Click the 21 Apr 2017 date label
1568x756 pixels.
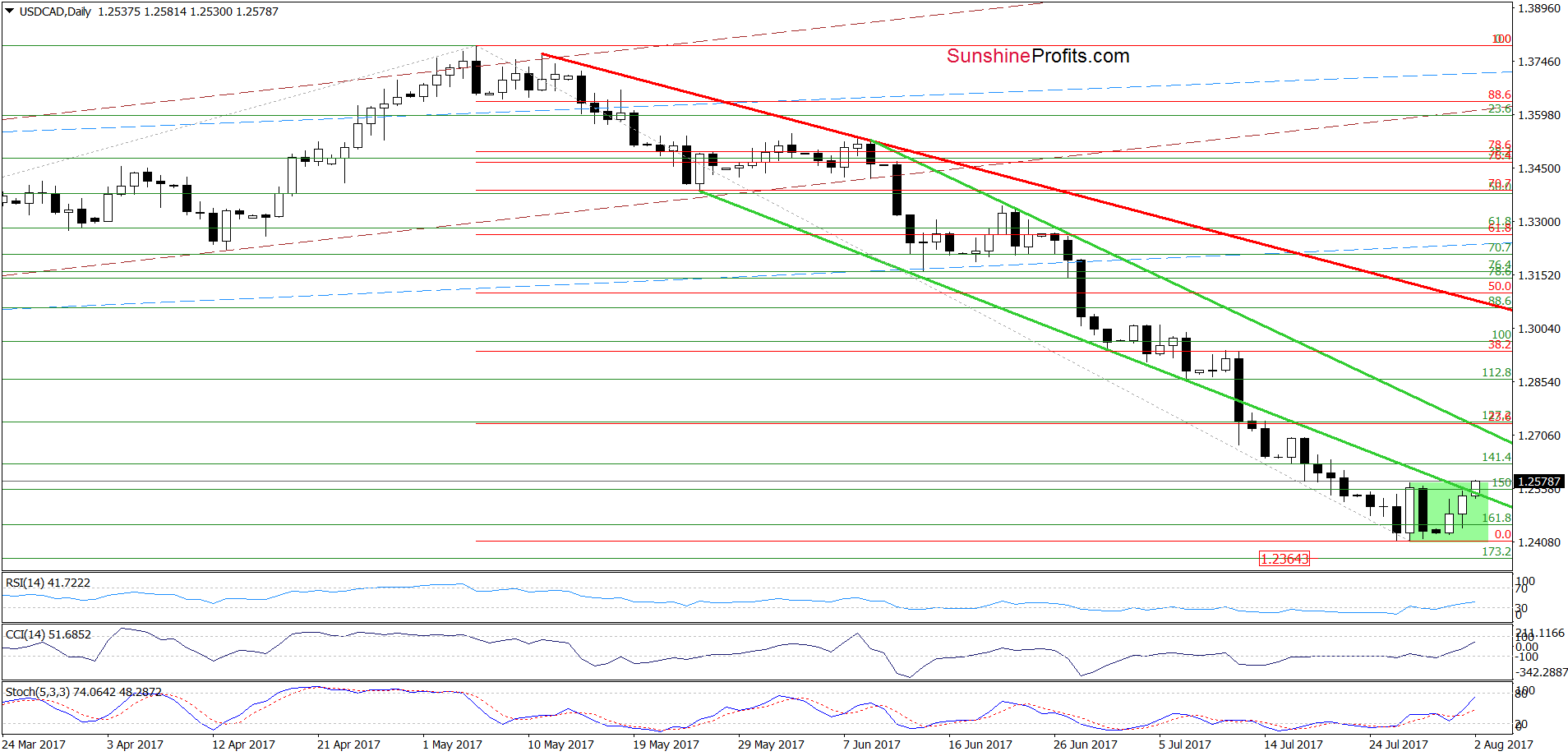[349, 744]
